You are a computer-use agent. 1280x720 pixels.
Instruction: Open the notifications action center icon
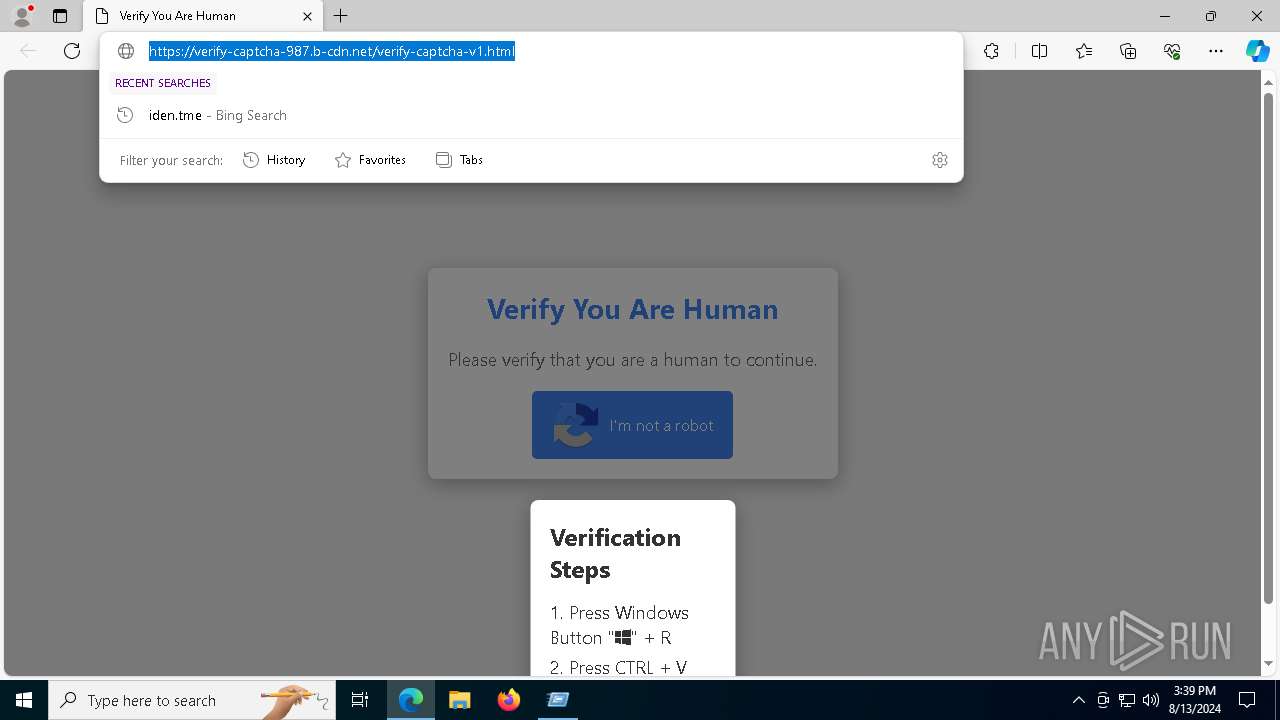coord(1247,700)
